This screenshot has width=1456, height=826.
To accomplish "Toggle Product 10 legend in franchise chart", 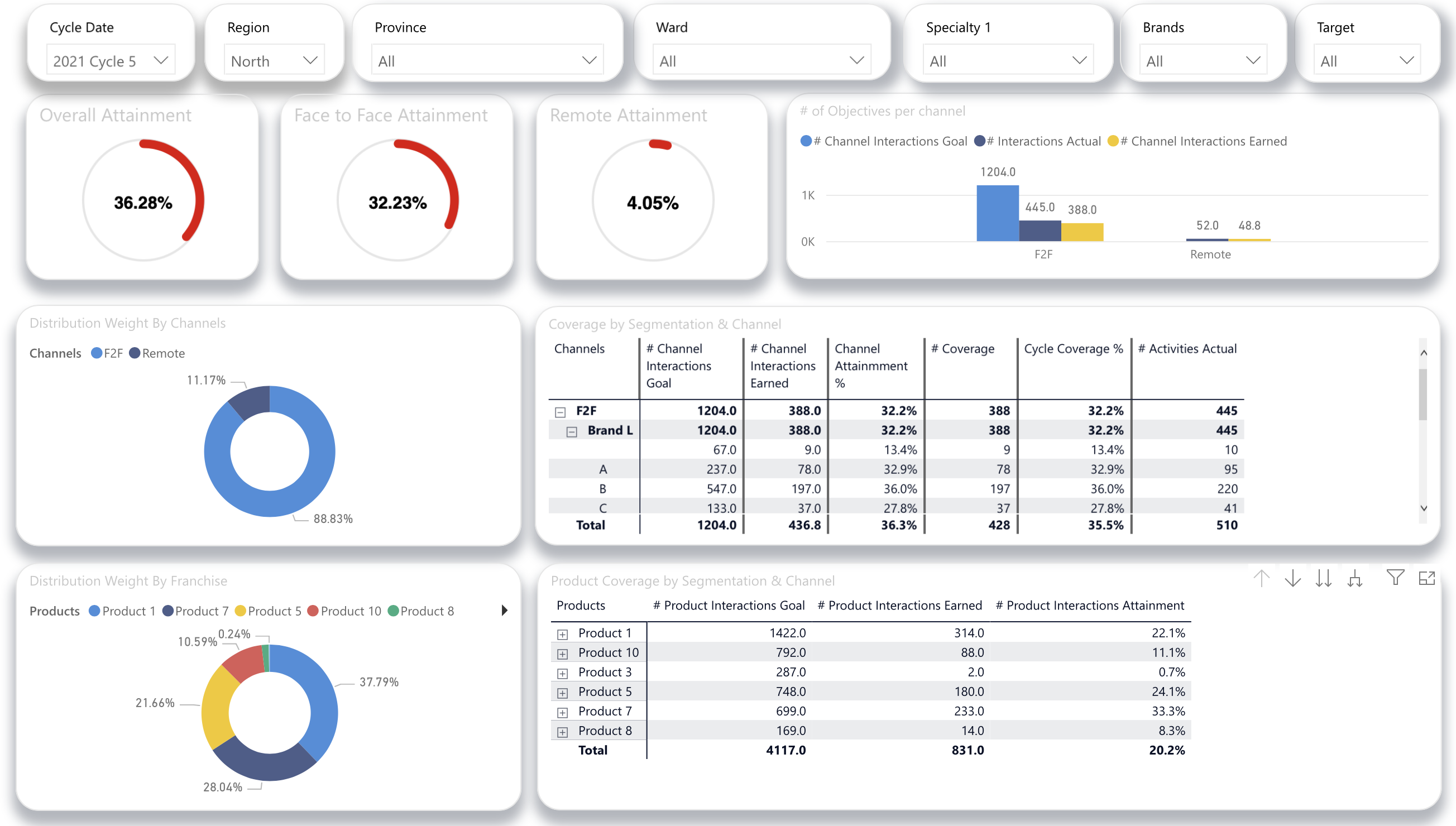I will click(313, 611).
